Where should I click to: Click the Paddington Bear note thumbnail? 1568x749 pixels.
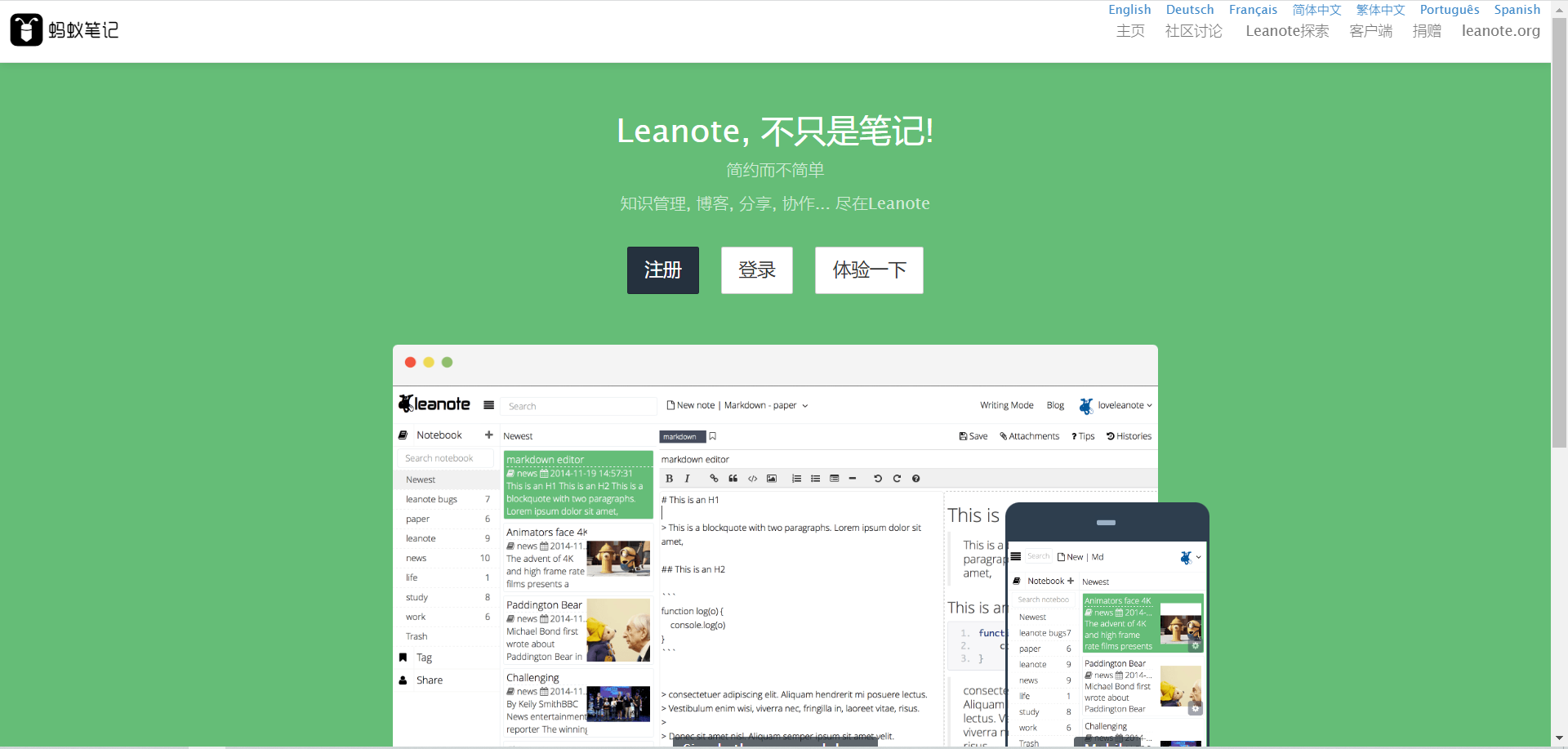pos(618,630)
